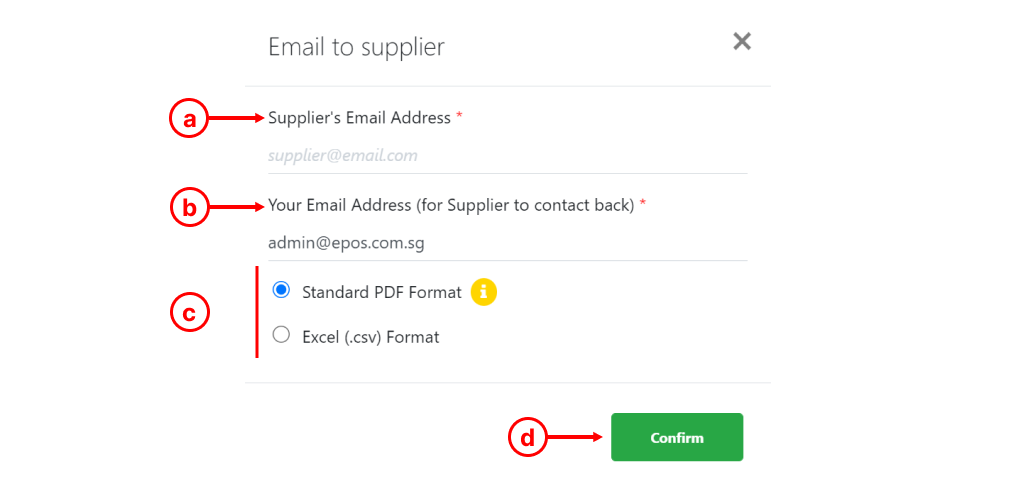The image size is (1015, 491).
Task: Click the red asterisk after Supplier's Email Address
Action: click(459, 116)
